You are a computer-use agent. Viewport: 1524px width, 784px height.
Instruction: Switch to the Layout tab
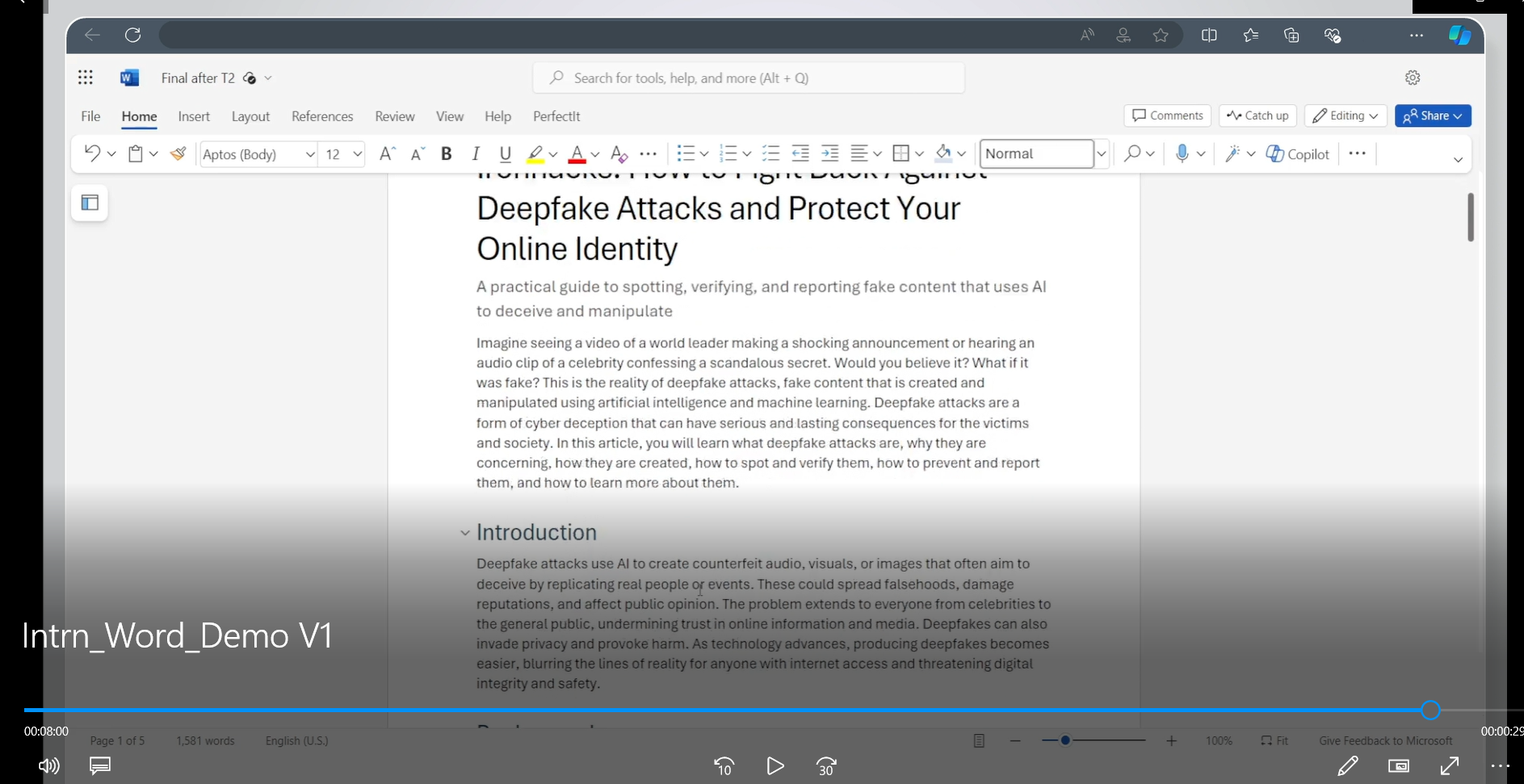pyautogui.click(x=250, y=116)
